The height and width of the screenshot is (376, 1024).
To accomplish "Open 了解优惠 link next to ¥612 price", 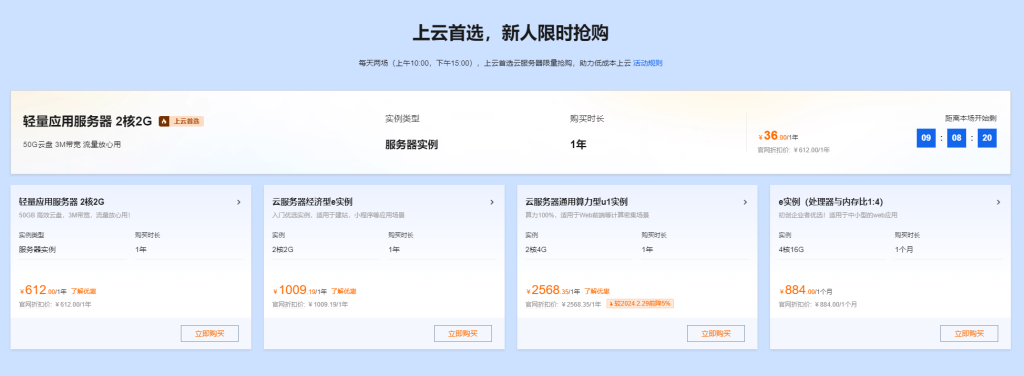I will point(84,291).
